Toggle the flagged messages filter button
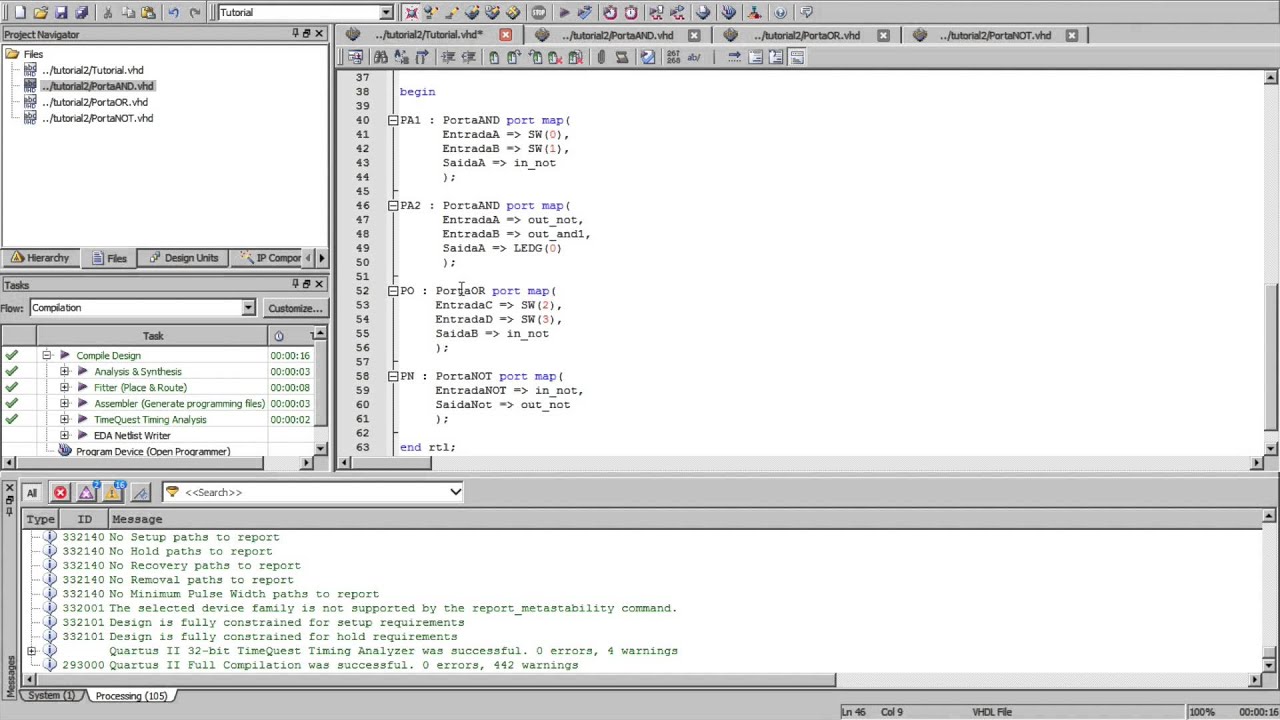Screen dimensions: 1280x720 coord(141,492)
